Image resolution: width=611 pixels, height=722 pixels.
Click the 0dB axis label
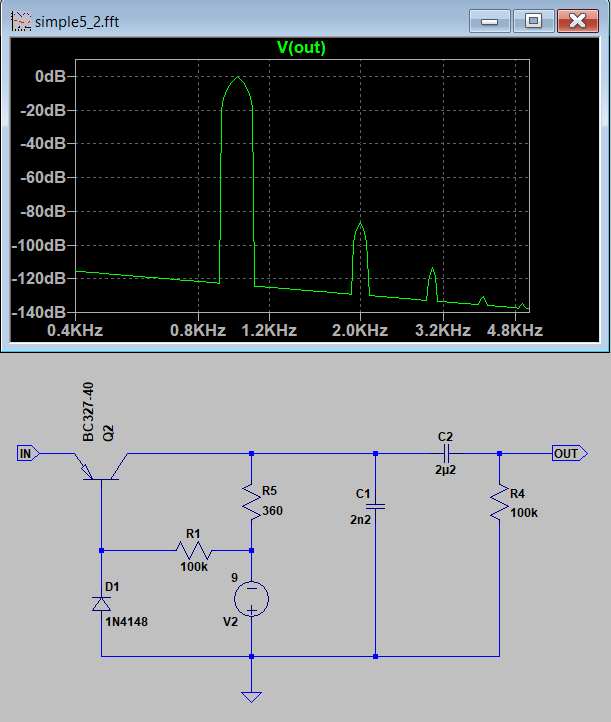[x=51, y=76]
